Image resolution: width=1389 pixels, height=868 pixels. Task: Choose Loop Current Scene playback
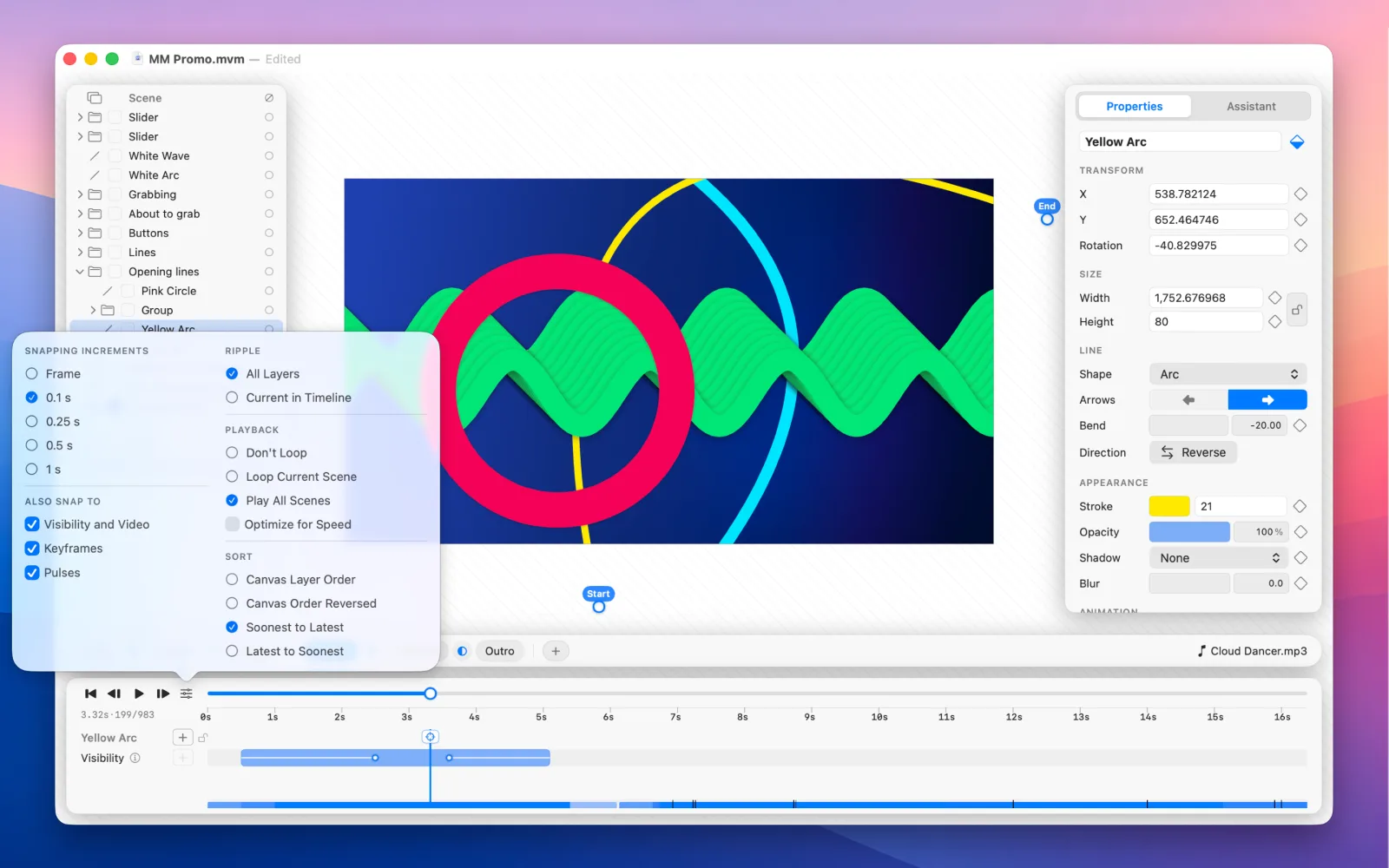pos(232,477)
